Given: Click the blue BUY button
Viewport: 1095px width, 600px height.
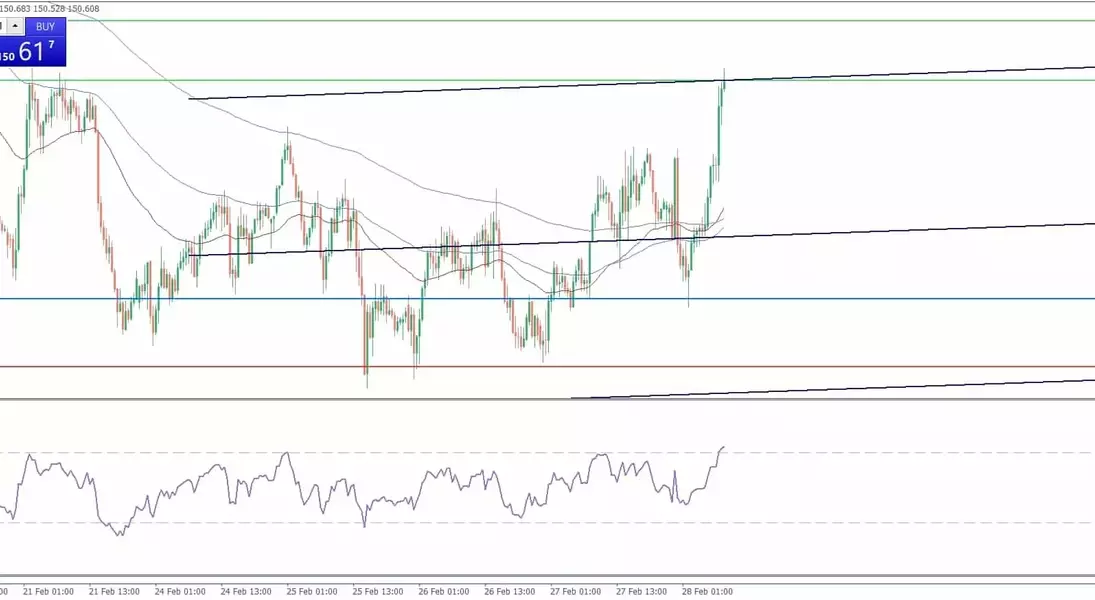Looking at the screenshot, I should (x=45, y=27).
